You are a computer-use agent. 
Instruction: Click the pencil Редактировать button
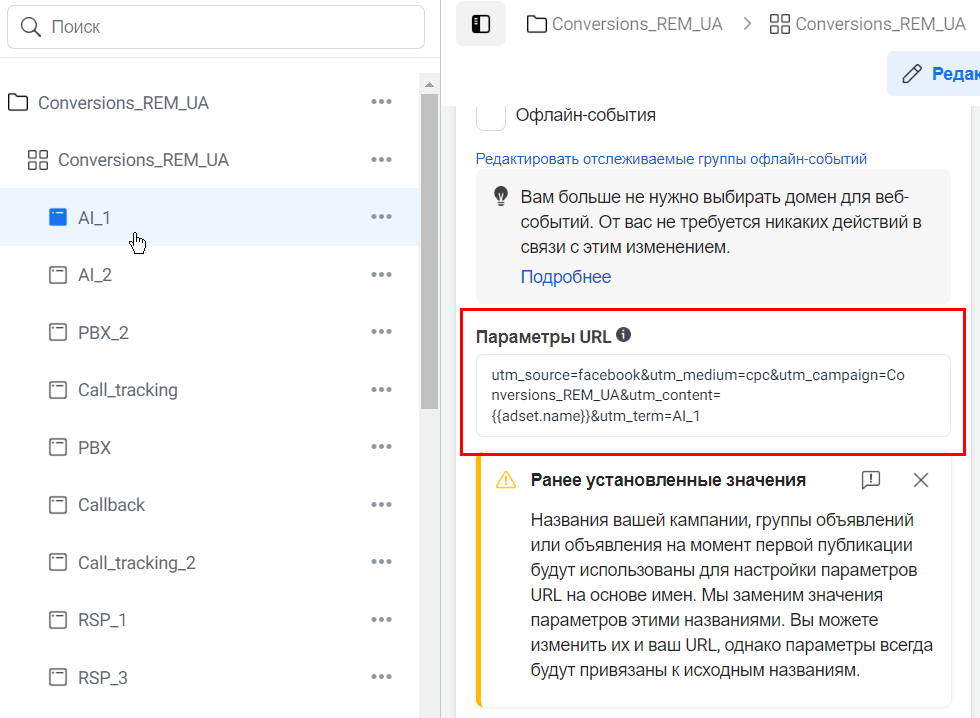[x=935, y=74]
